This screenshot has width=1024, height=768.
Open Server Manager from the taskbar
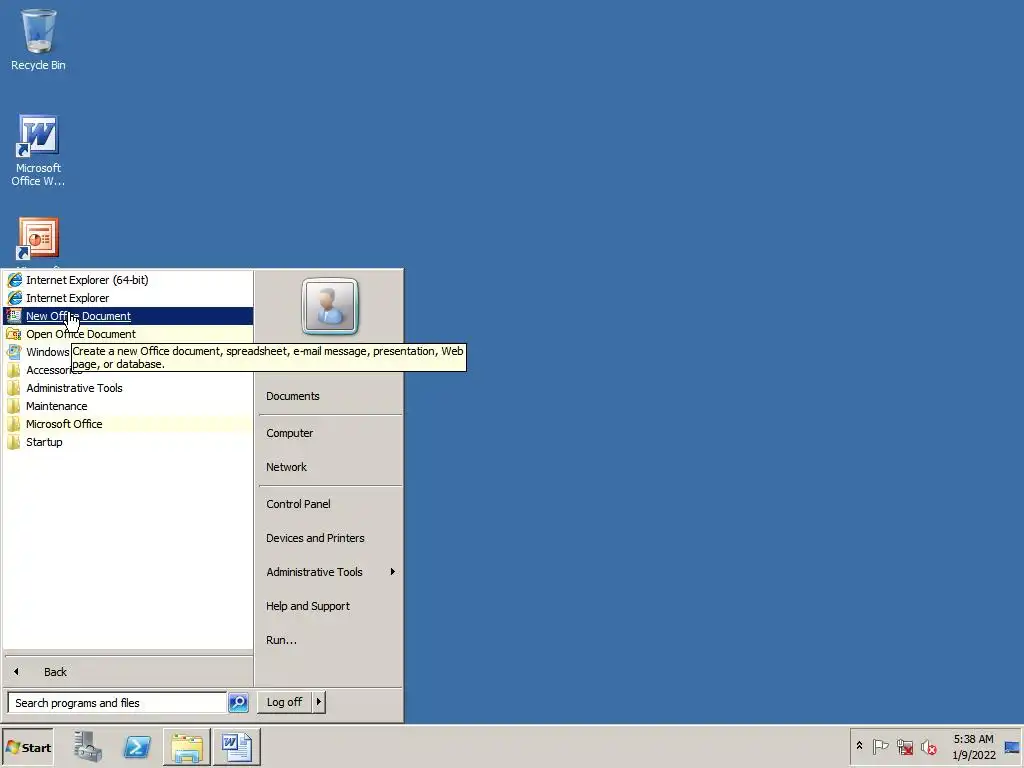tap(88, 746)
